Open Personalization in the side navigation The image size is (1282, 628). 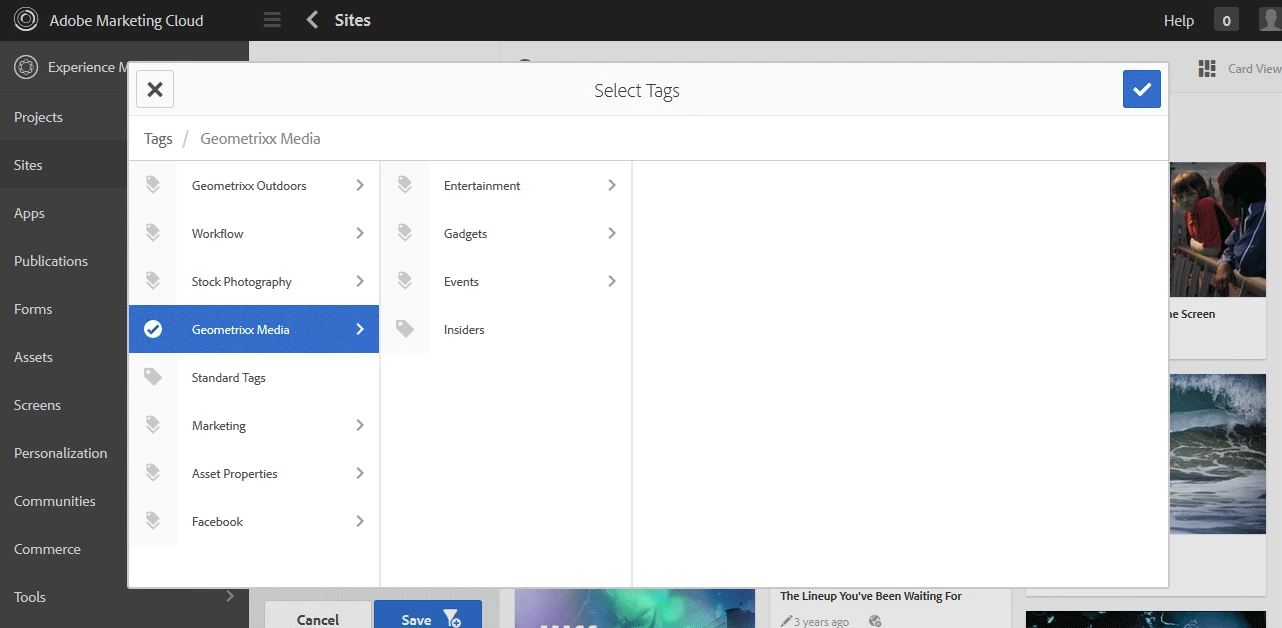click(60, 453)
